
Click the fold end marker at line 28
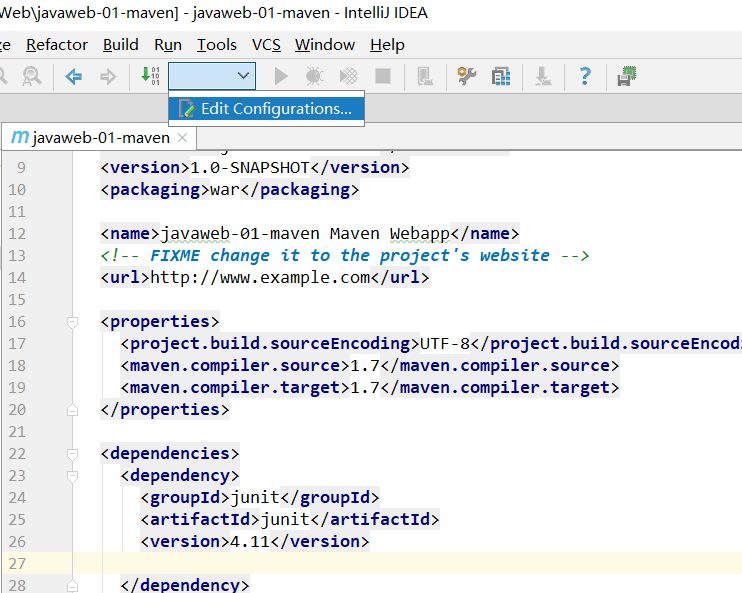coord(72,586)
